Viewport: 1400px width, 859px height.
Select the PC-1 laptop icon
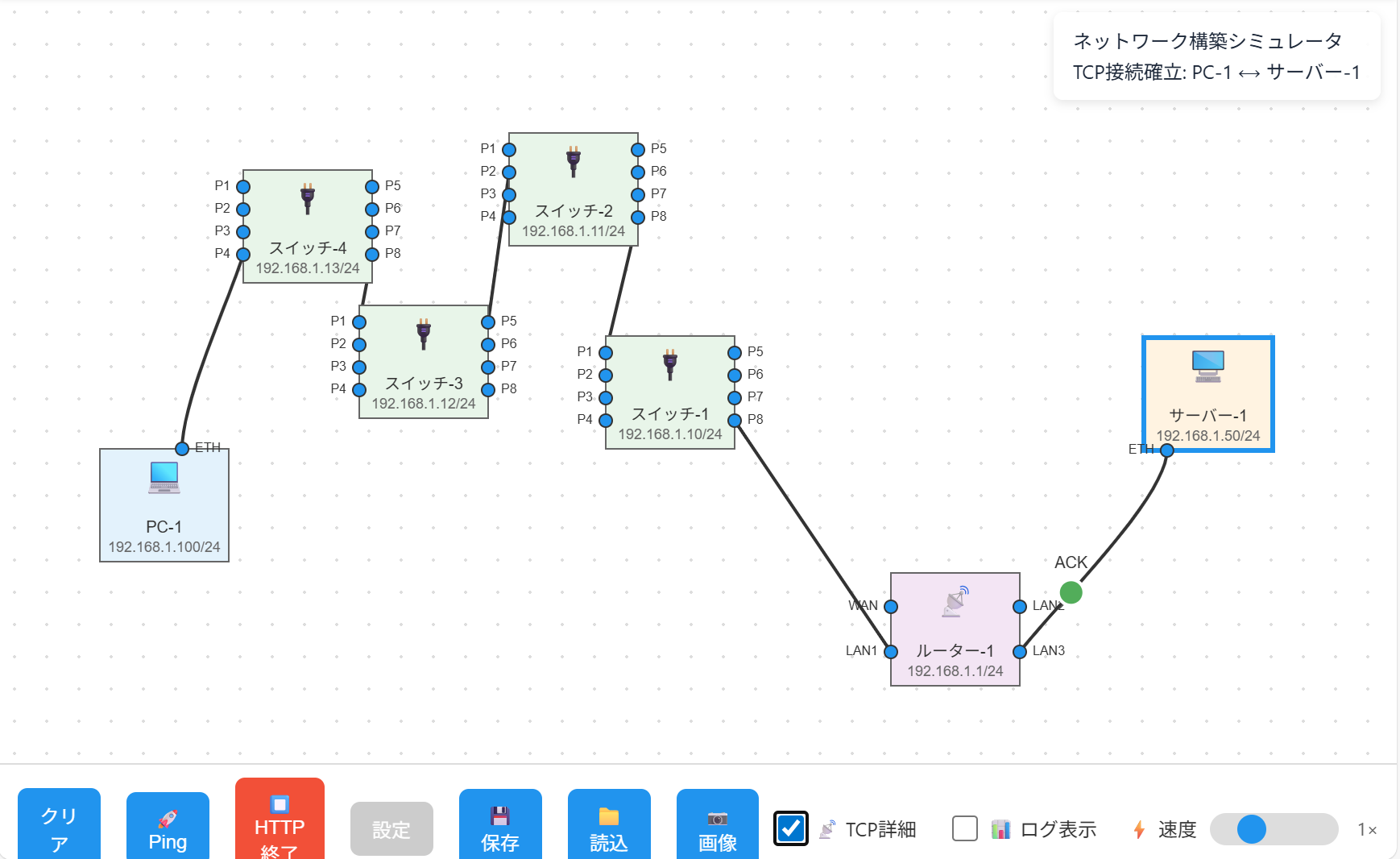point(164,477)
